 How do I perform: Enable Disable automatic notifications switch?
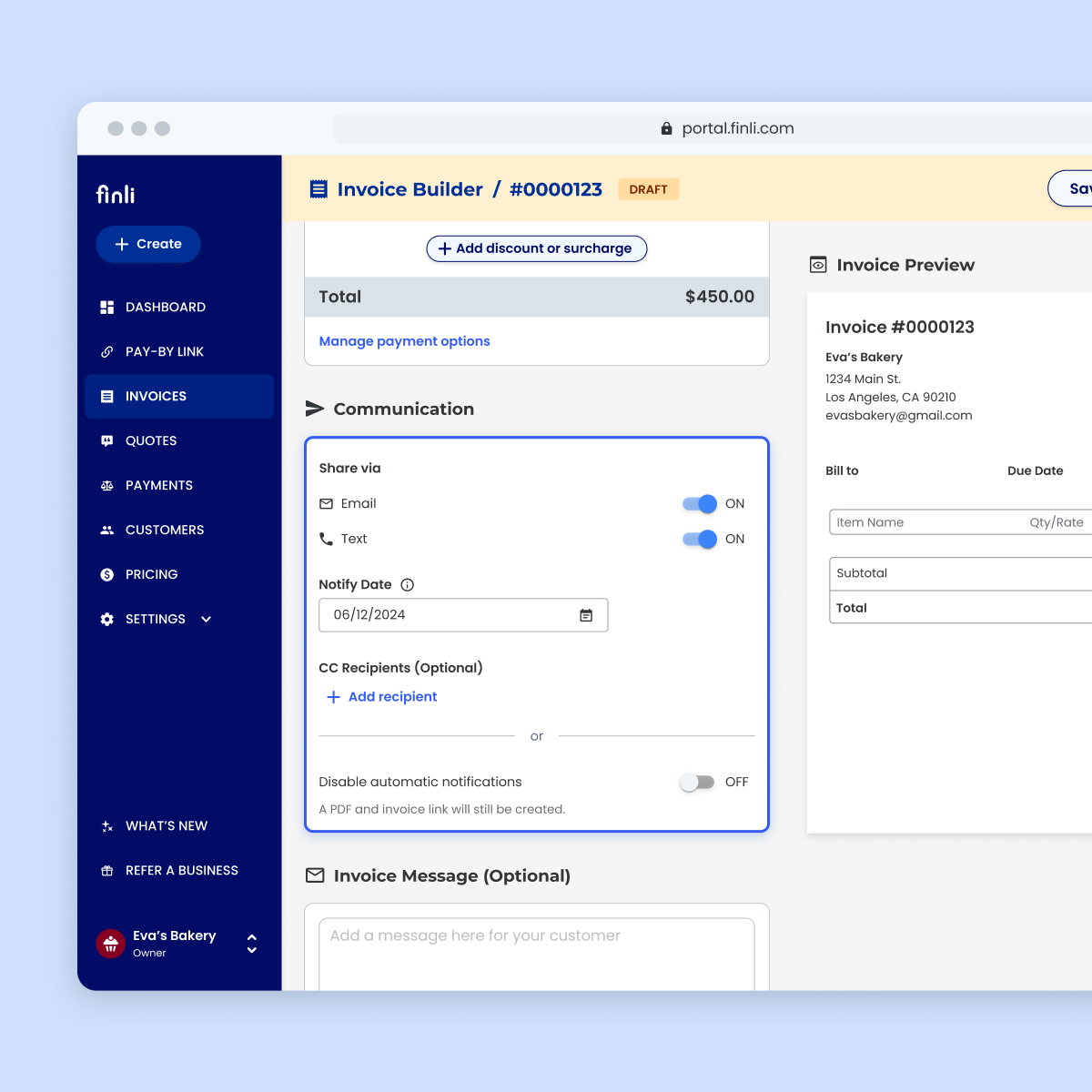pyautogui.click(x=697, y=782)
